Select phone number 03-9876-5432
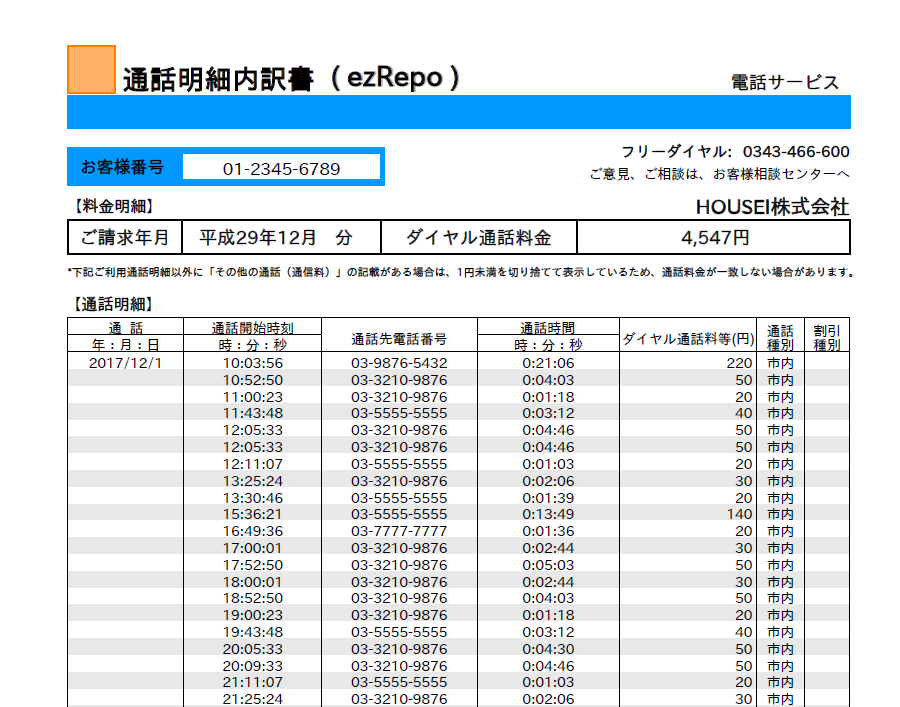900x707 pixels. pos(399,363)
